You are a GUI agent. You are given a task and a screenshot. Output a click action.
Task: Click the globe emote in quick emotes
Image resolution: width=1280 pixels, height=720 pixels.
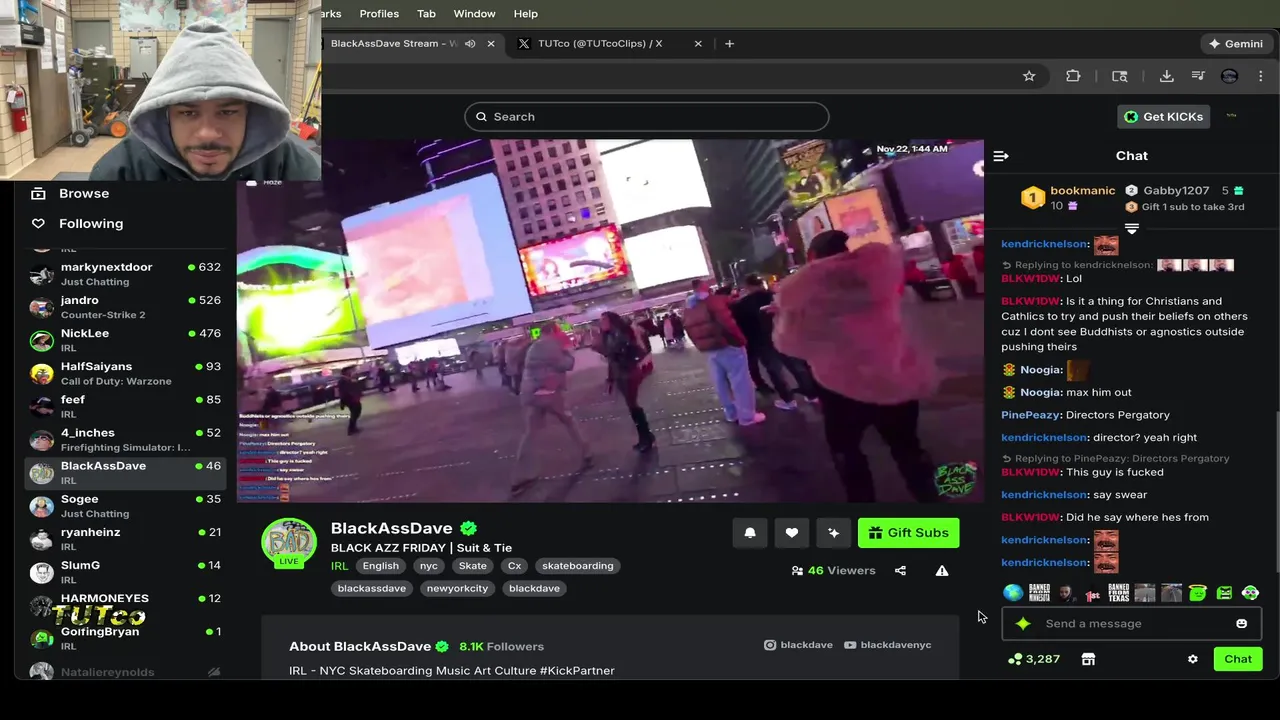(1013, 593)
